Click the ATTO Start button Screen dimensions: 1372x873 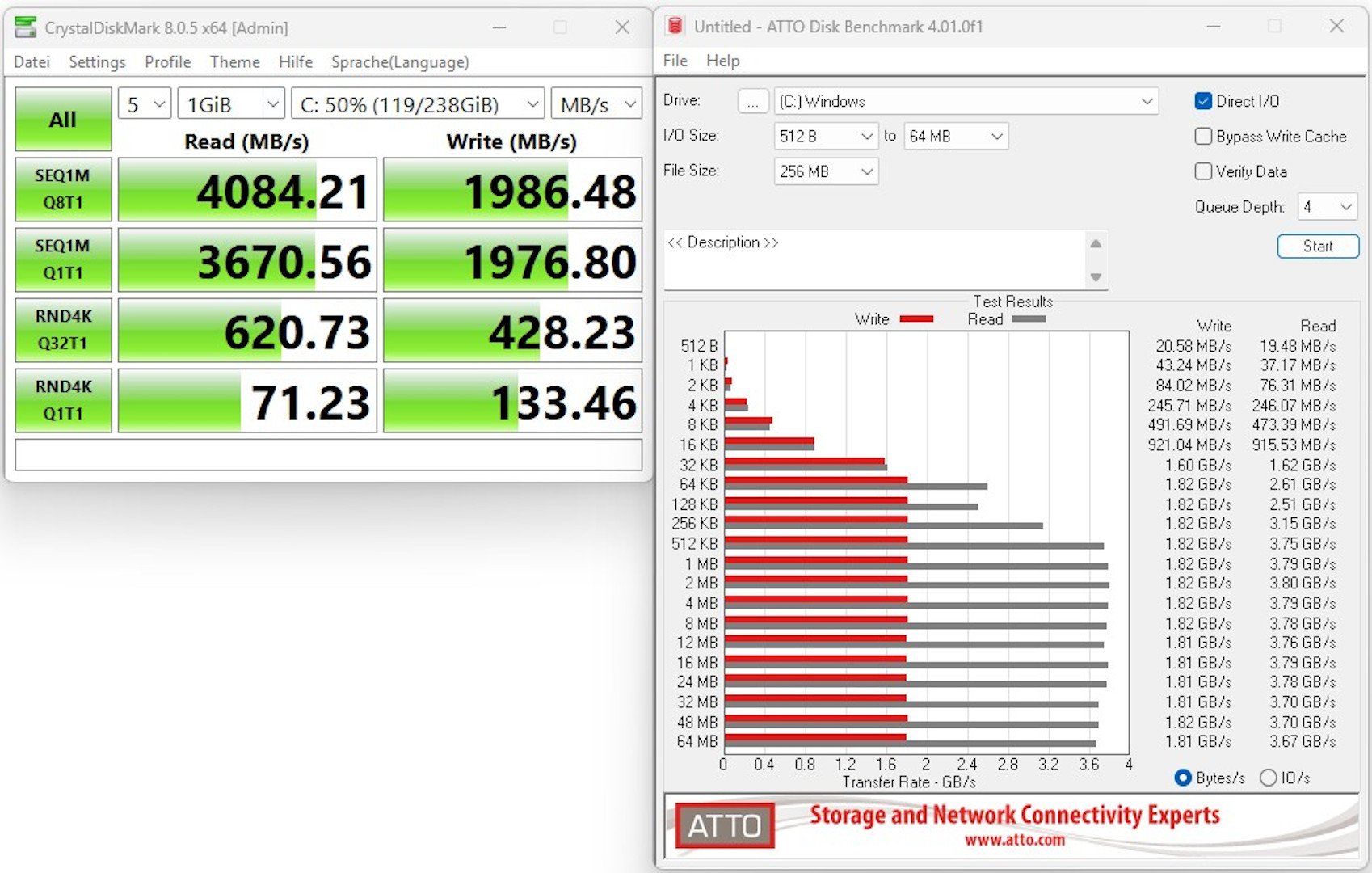[1318, 247]
